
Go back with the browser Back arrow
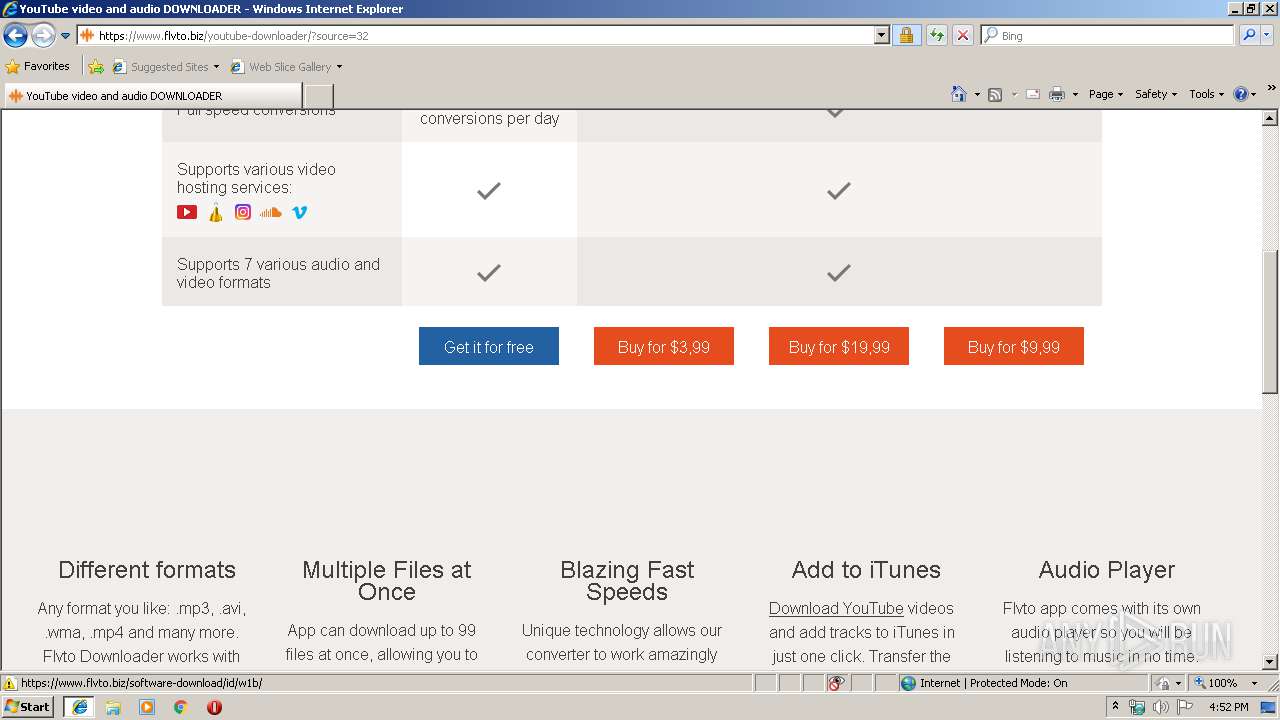pos(15,36)
